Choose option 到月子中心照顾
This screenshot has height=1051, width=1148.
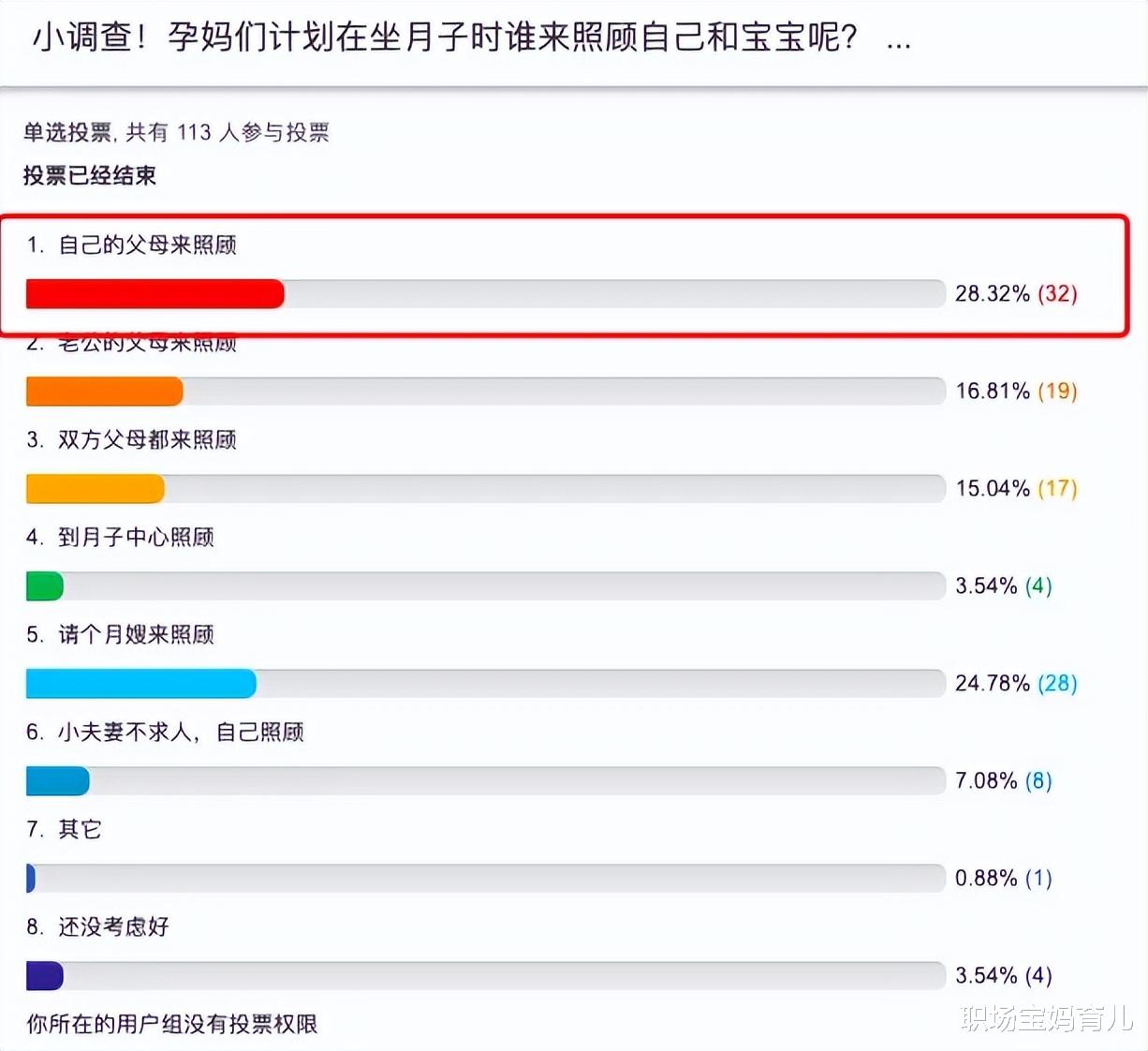tap(136, 538)
